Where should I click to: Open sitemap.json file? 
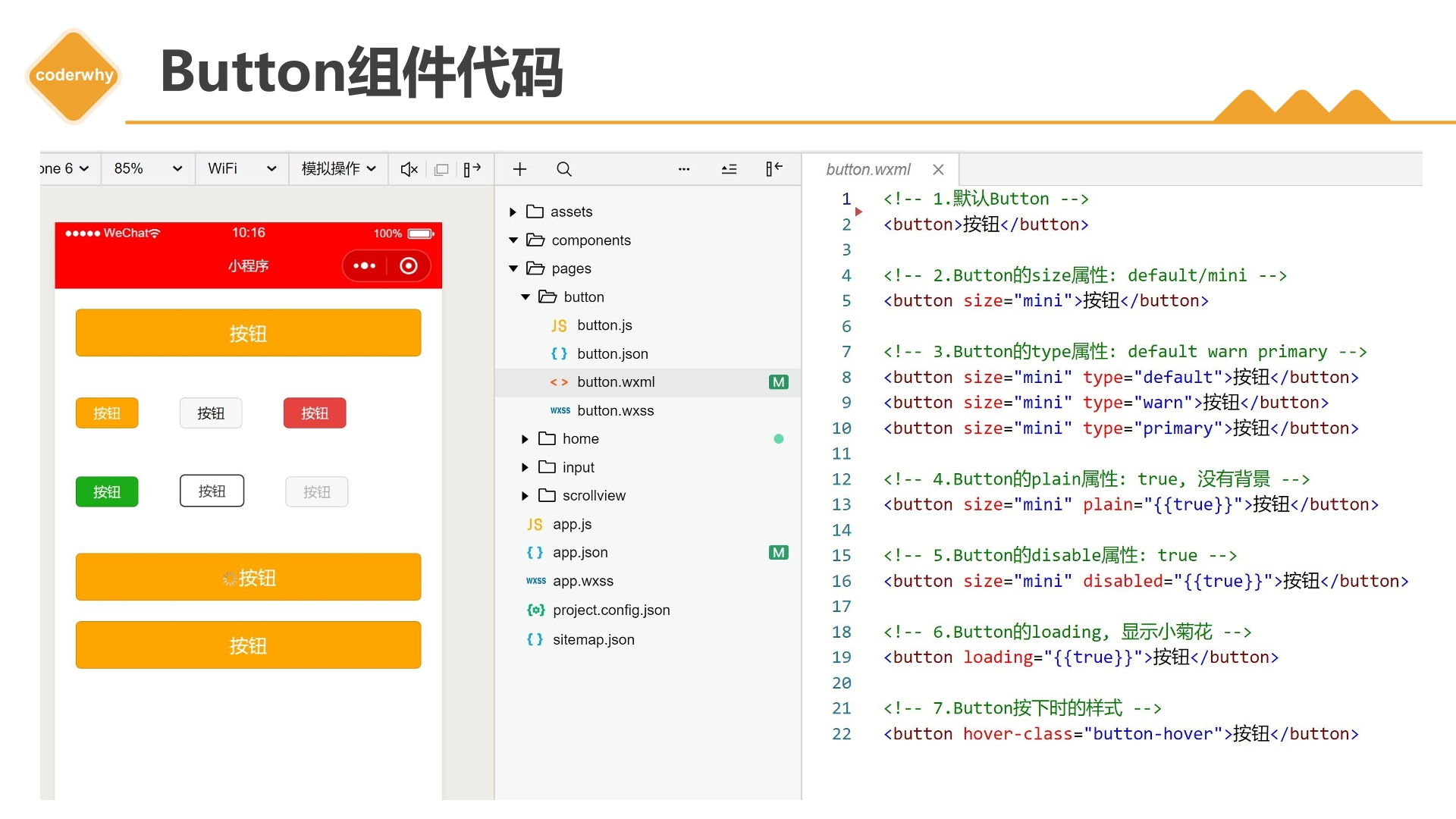click(648, 639)
